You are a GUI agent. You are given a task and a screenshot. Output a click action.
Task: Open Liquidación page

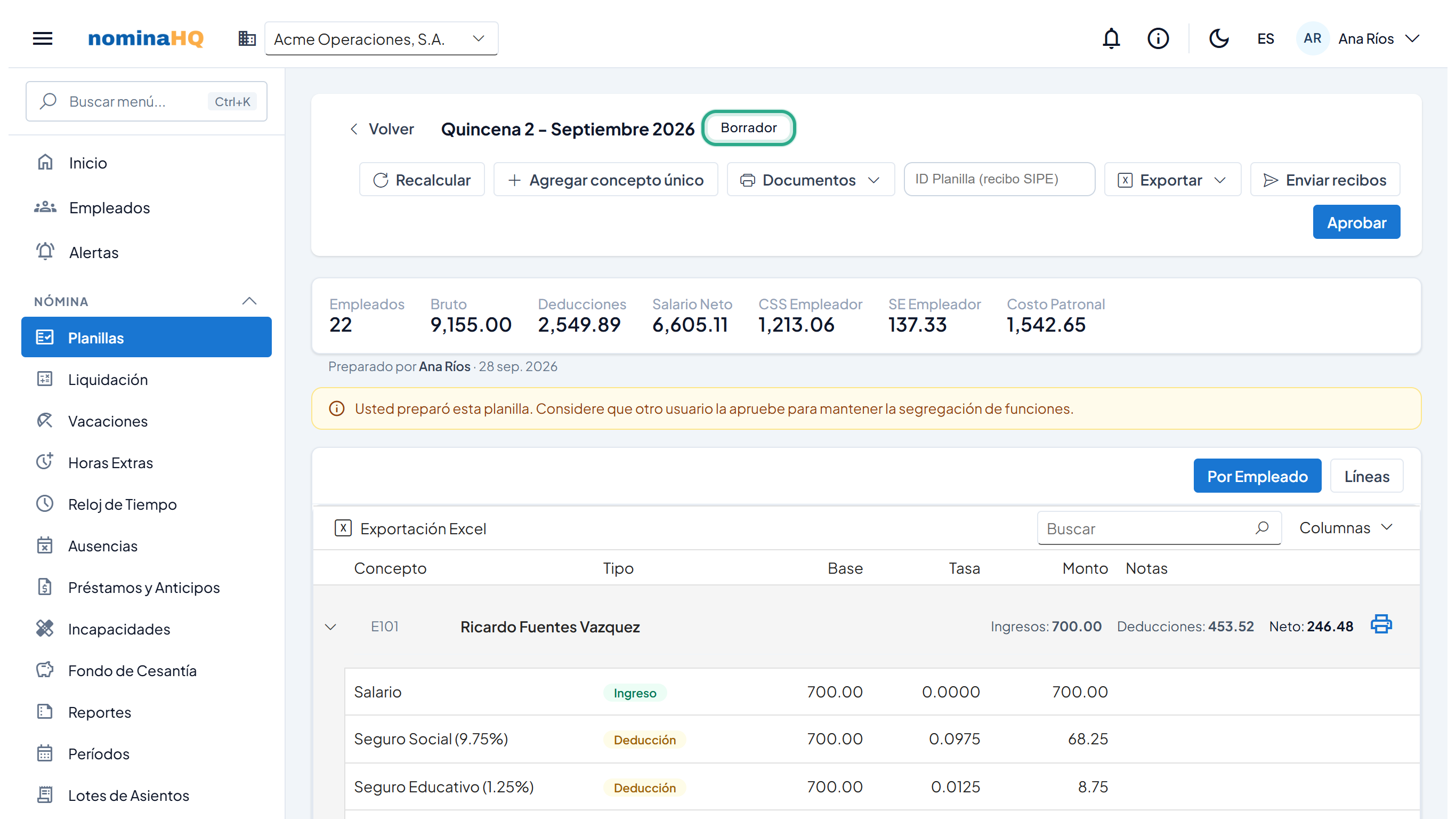[x=147, y=380]
